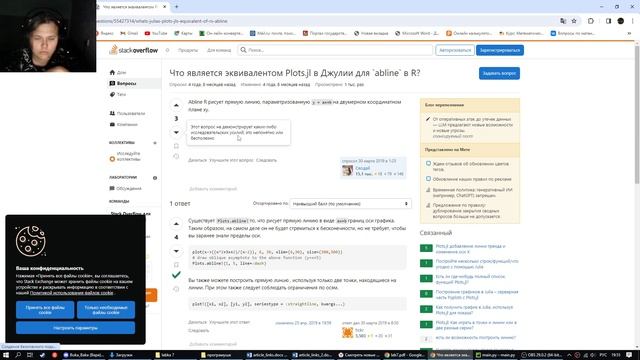Go to Tags in the left sidebar
640x360 pixels.
pos(118,94)
